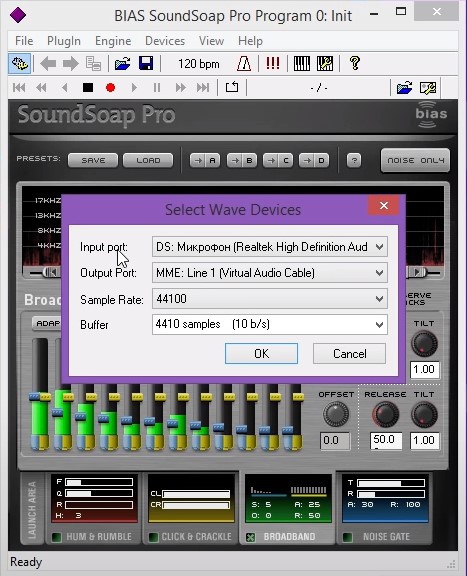Expand the Input port dropdown
Viewport: 467px width, 576px height.
[x=270, y=247]
